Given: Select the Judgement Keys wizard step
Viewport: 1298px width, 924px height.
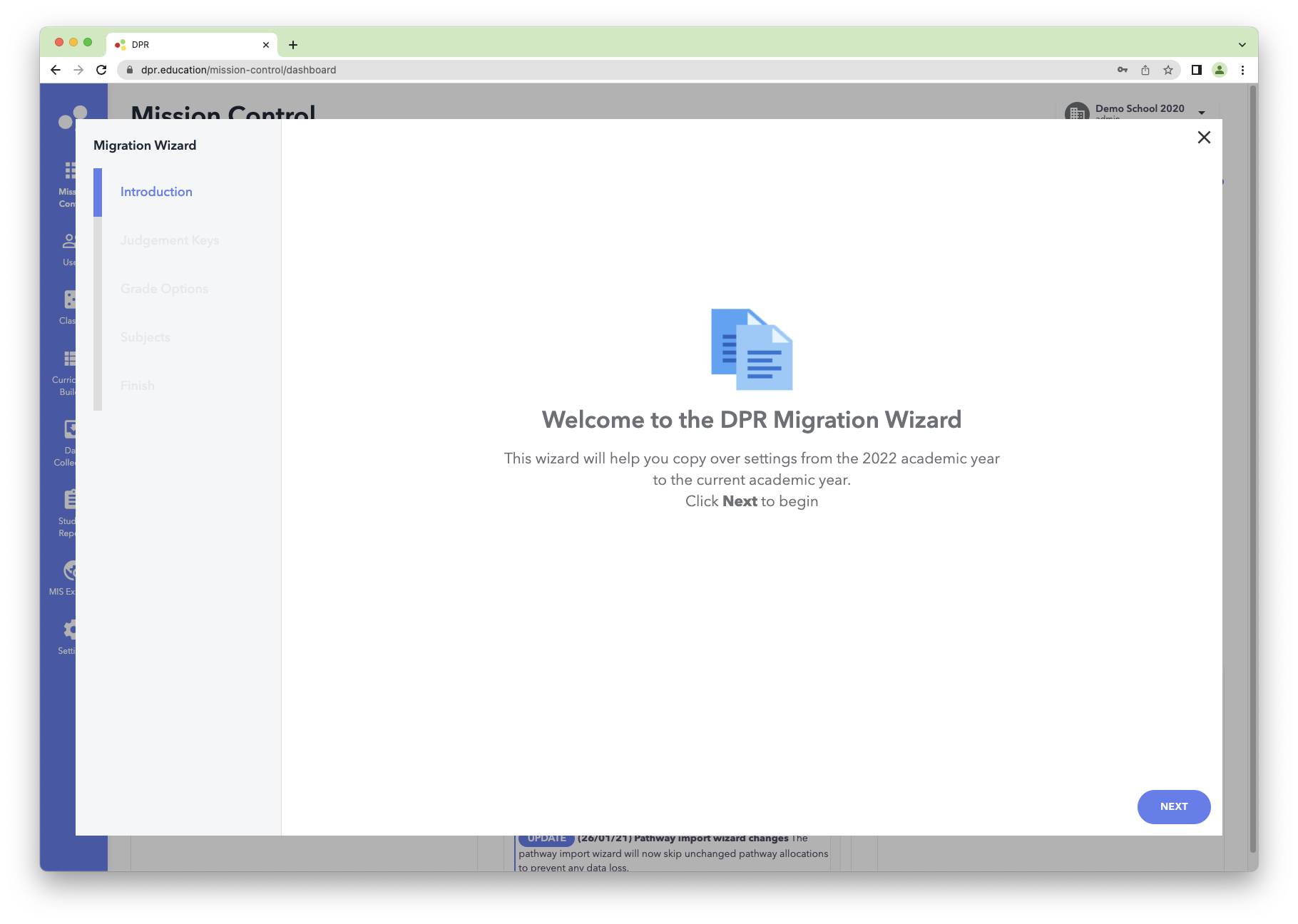Looking at the screenshot, I should [x=170, y=240].
